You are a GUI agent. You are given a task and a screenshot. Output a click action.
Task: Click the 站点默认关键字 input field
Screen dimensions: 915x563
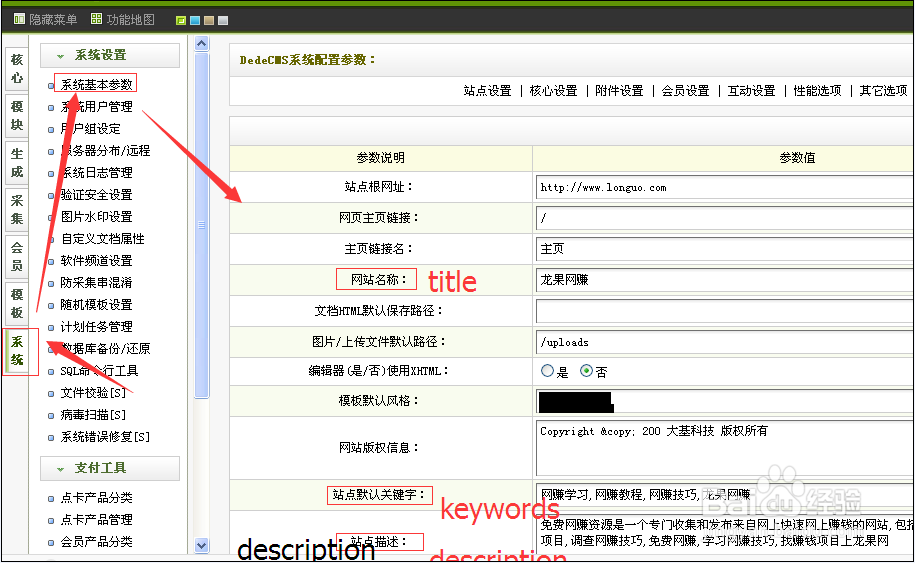point(725,495)
